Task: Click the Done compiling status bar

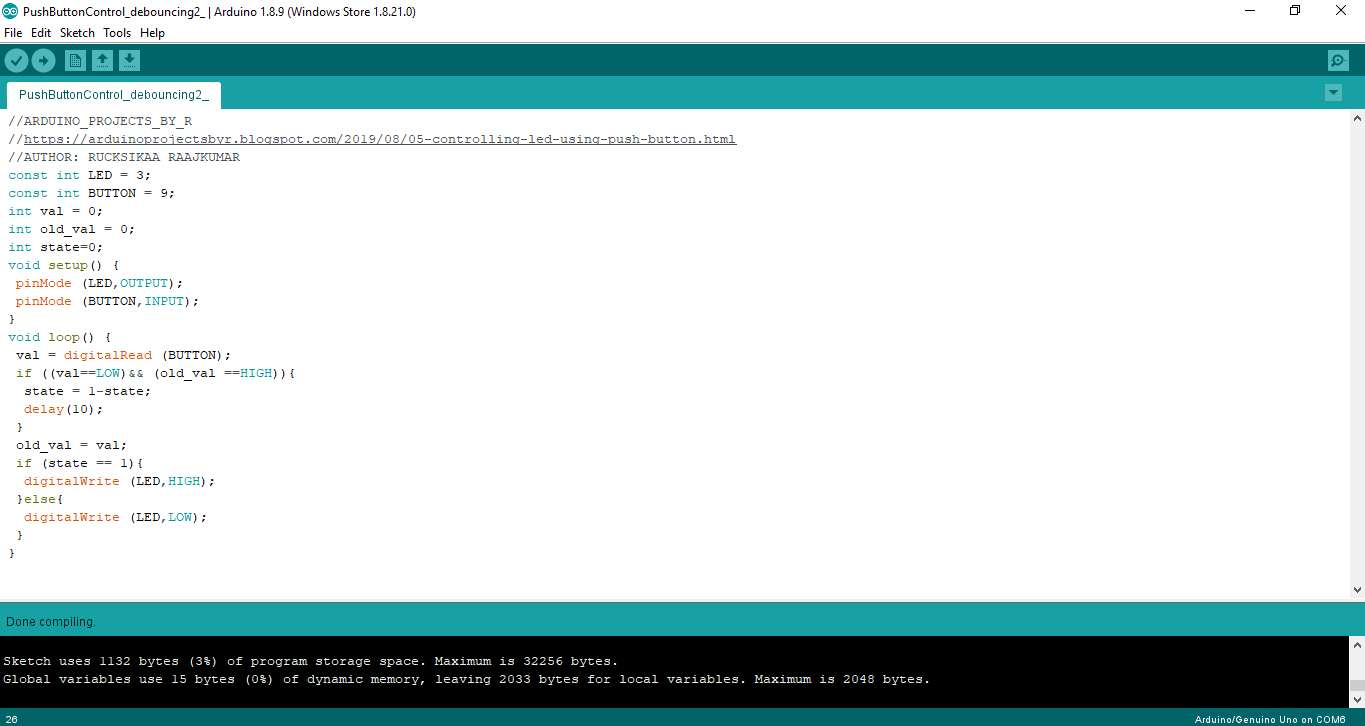Action: click(x=50, y=621)
